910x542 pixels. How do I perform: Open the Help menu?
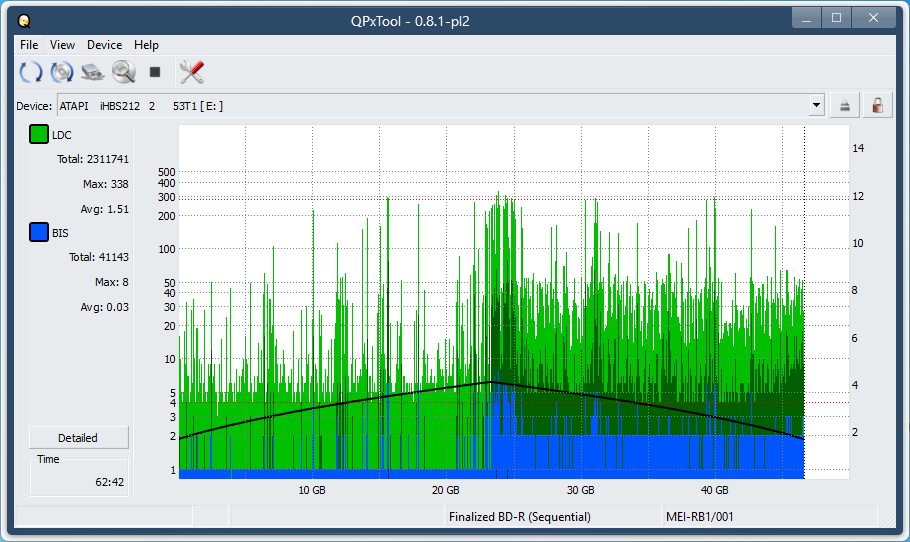146,45
